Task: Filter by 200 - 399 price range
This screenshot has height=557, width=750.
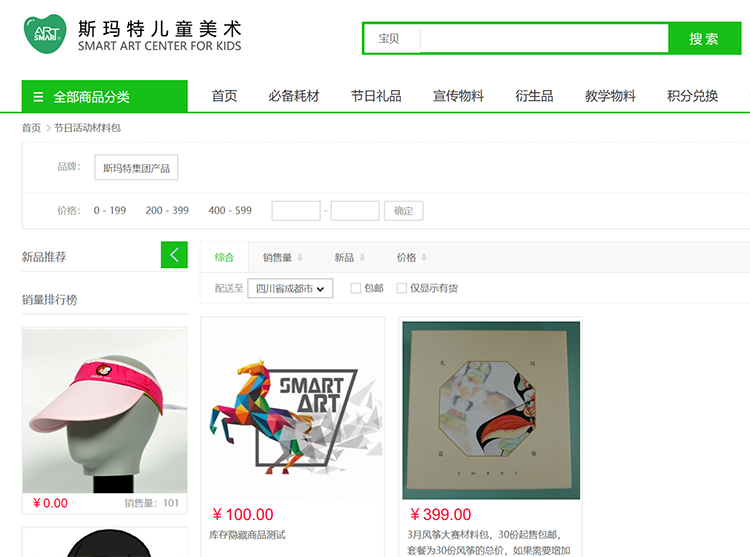Action: [x=167, y=210]
